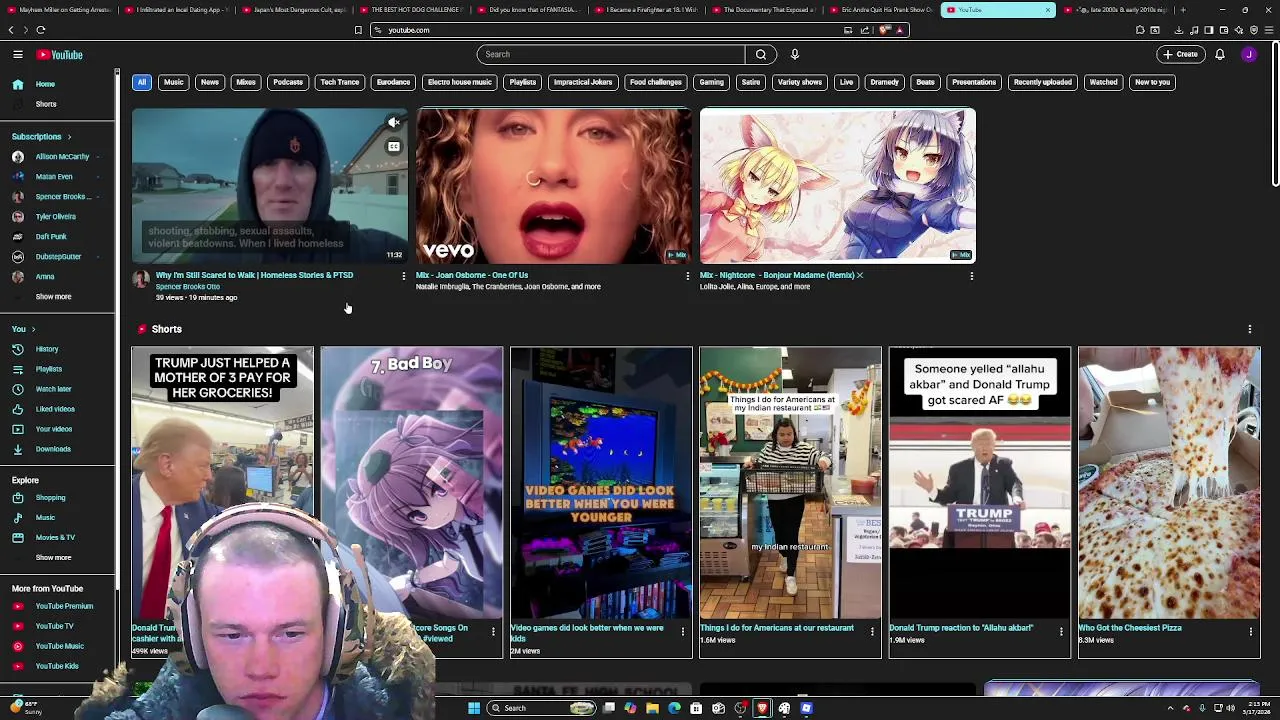Open the Spencer Brooks Otto channel link
Screen dimensions: 1280x720
point(188,287)
